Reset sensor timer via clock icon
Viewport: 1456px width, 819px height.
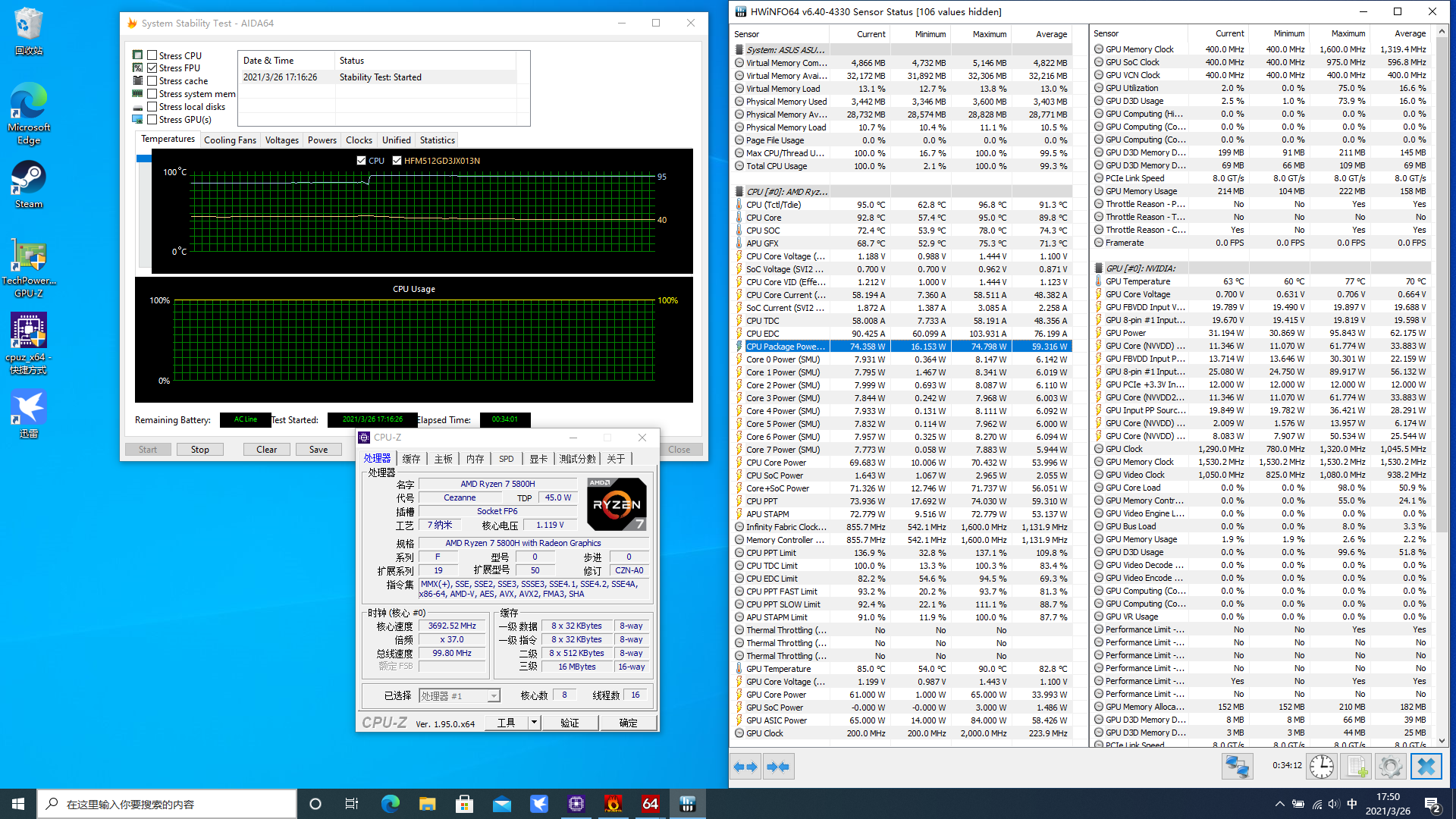coord(1322,767)
